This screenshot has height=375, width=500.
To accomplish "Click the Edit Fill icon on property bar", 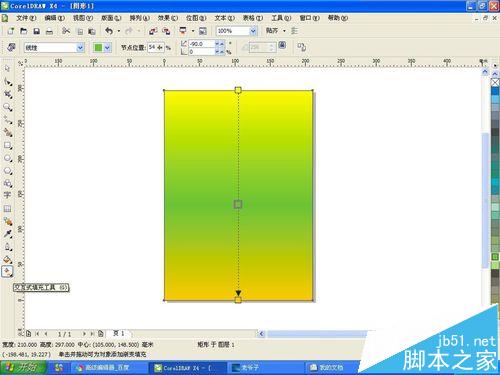I will pyautogui.click(x=11, y=47).
